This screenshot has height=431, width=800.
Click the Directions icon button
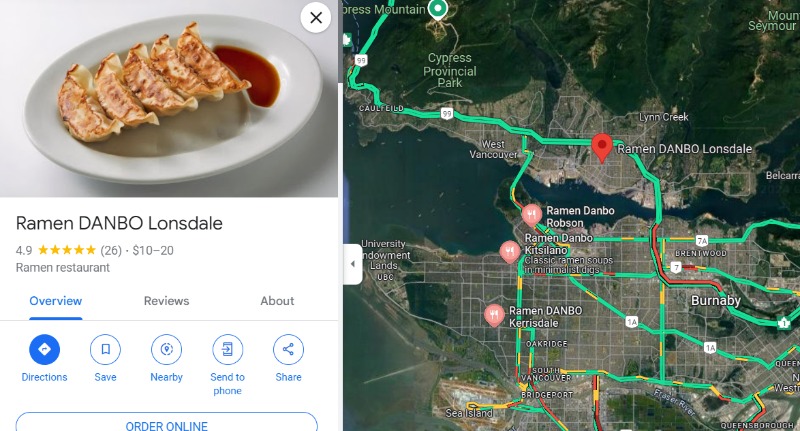(x=44, y=349)
